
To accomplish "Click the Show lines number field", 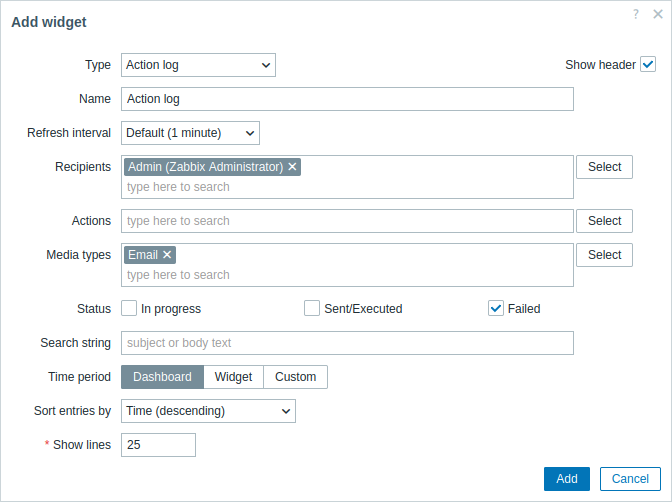I will pyautogui.click(x=158, y=445).
